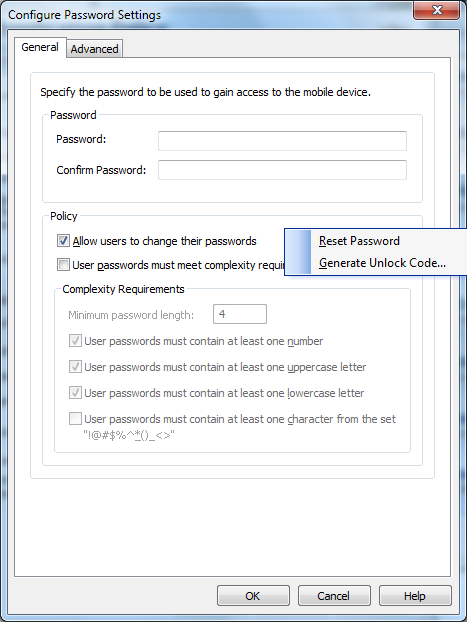Click the Minimum password length field
The width and height of the screenshot is (470, 622).
[240, 314]
